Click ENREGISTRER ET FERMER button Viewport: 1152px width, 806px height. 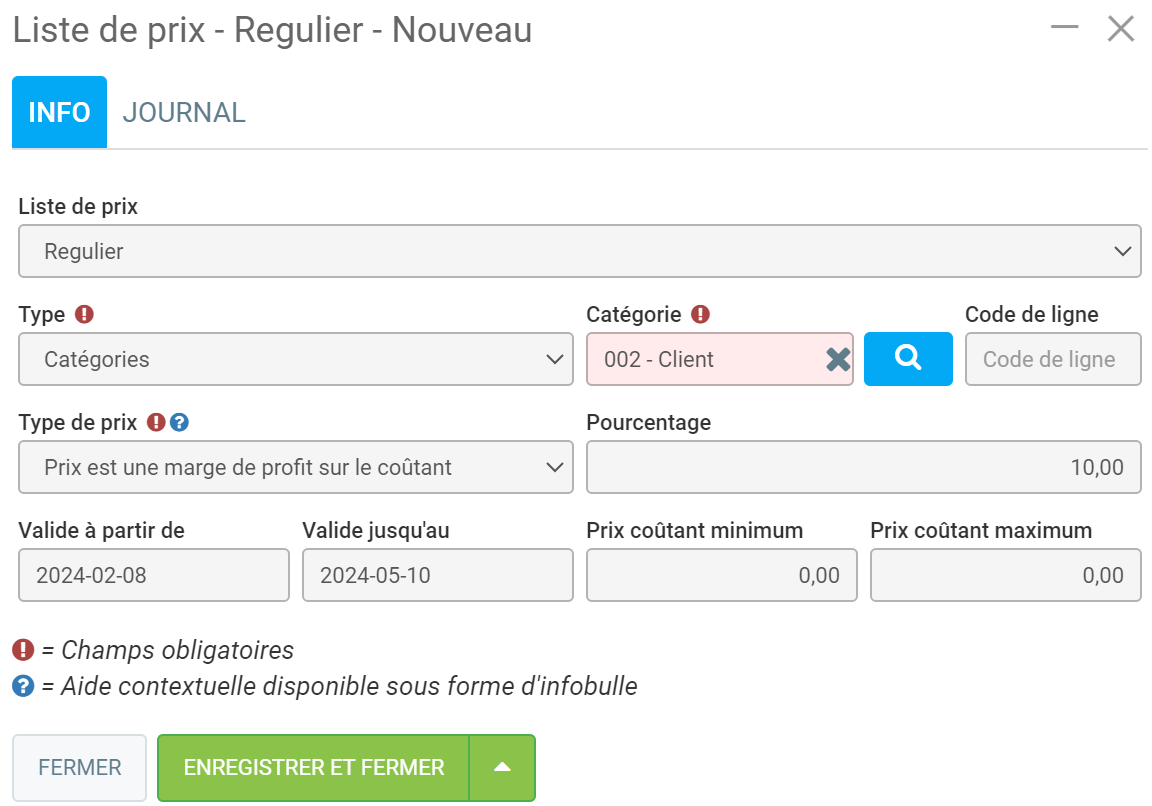pos(314,768)
